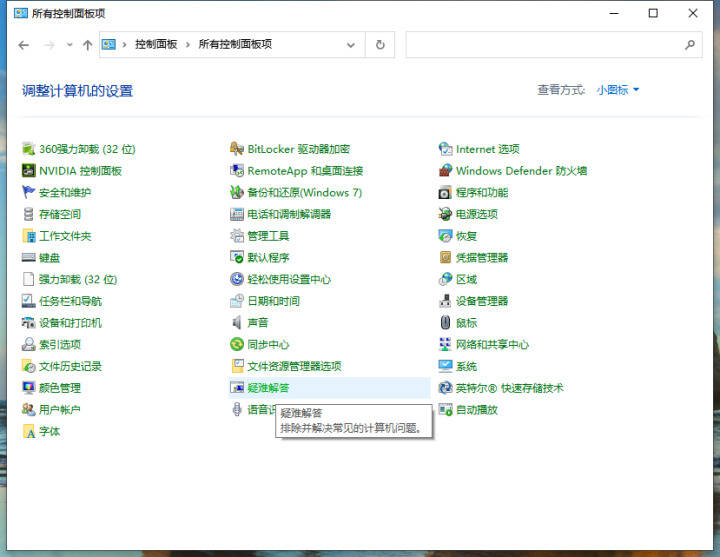Viewport: 720px width, 557px height.
Task: Click 轻松使用设置中心 icon
Action: coord(236,279)
